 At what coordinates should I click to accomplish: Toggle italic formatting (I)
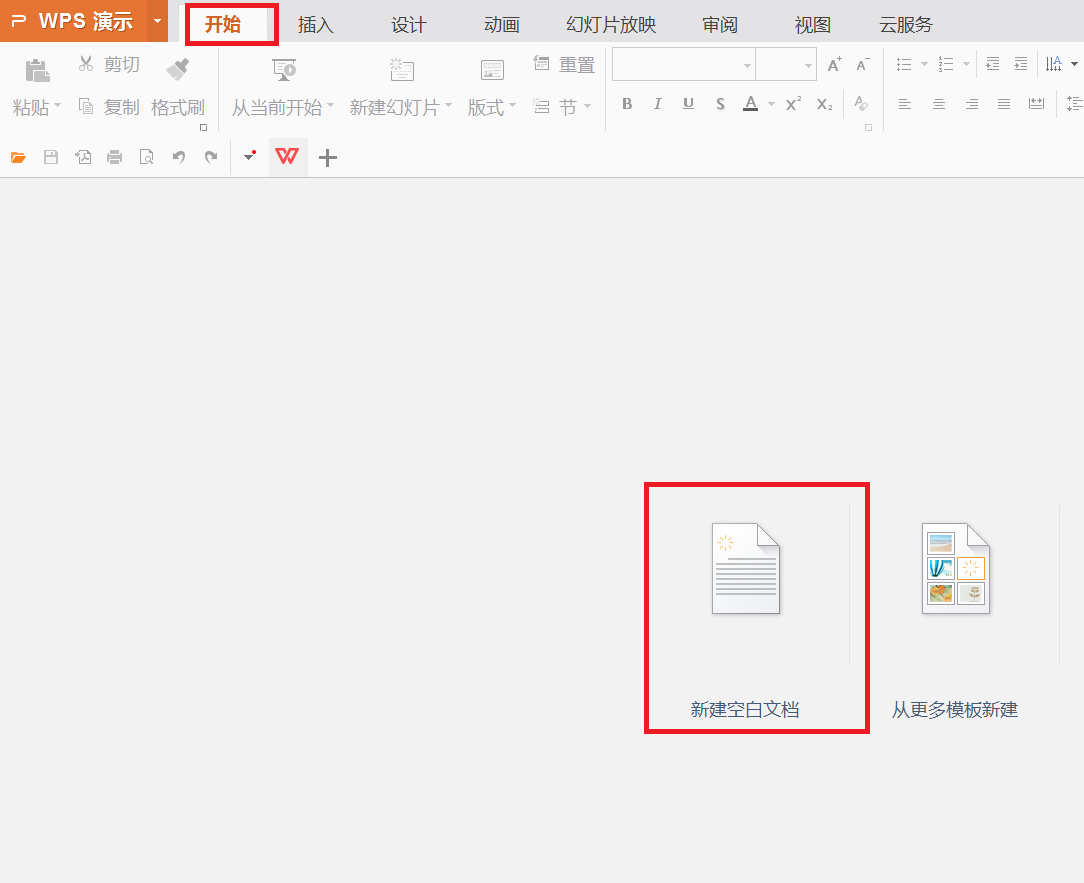(657, 104)
